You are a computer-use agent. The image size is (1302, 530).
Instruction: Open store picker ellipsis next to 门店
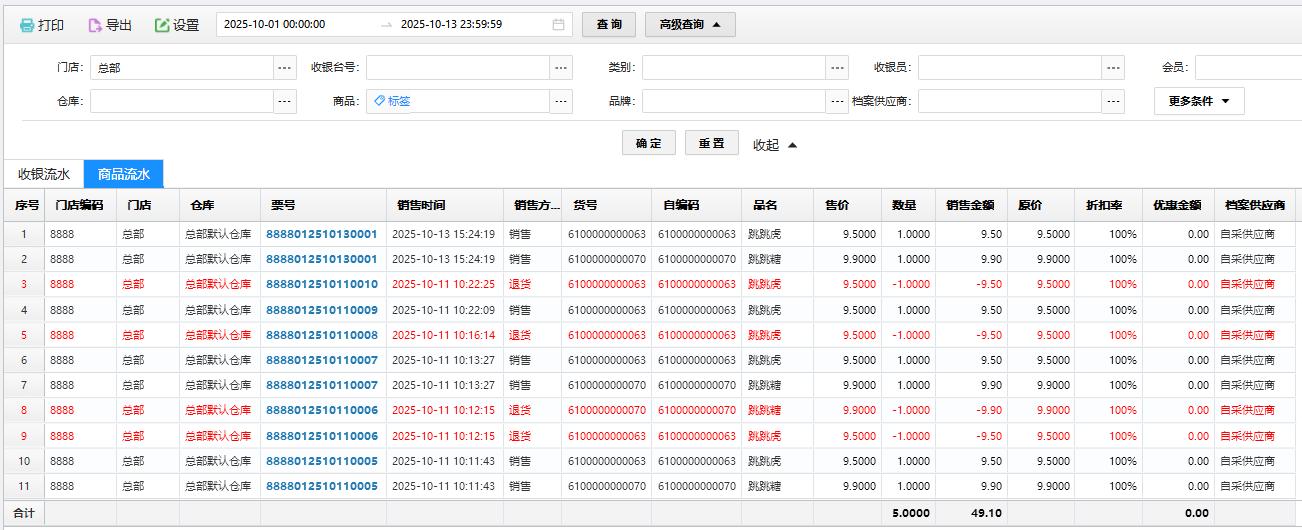[285, 67]
